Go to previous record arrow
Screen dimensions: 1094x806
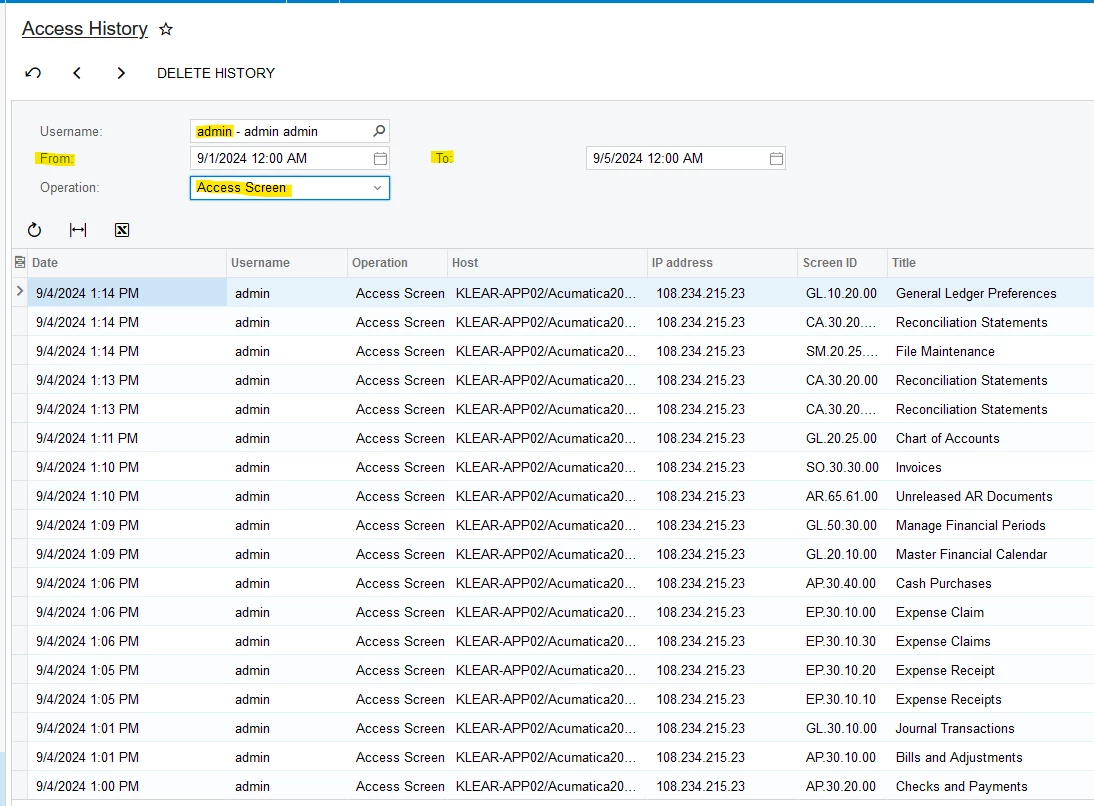click(77, 73)
